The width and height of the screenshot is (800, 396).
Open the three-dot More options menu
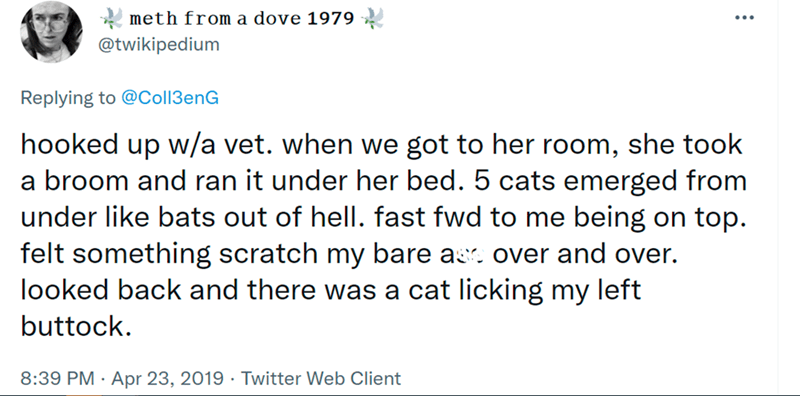(x=744, y=17)
